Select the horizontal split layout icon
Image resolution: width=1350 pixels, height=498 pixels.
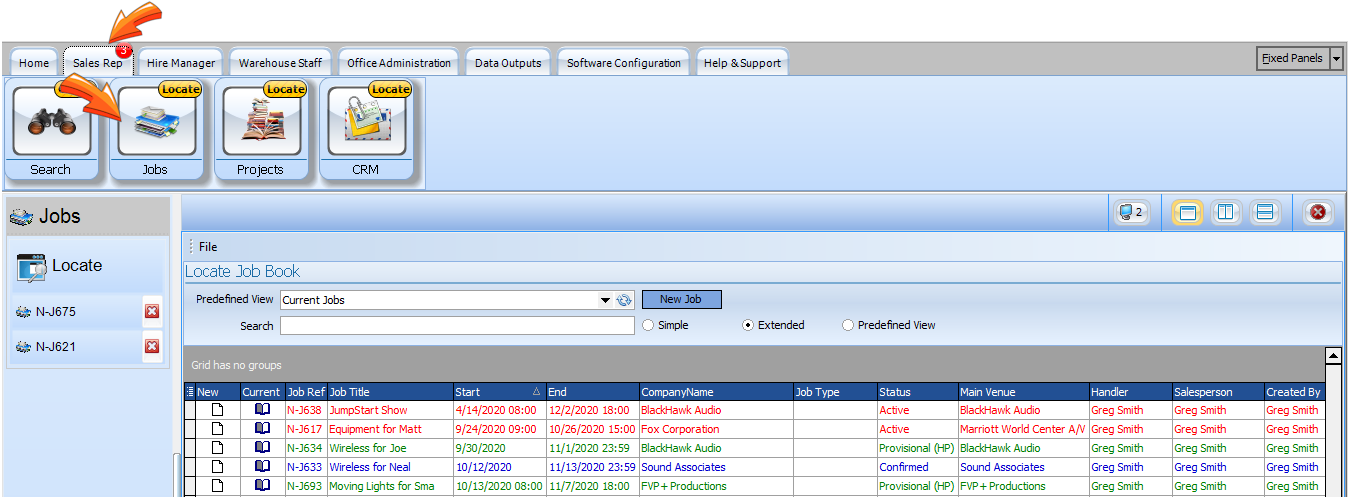coord(1265,212)
